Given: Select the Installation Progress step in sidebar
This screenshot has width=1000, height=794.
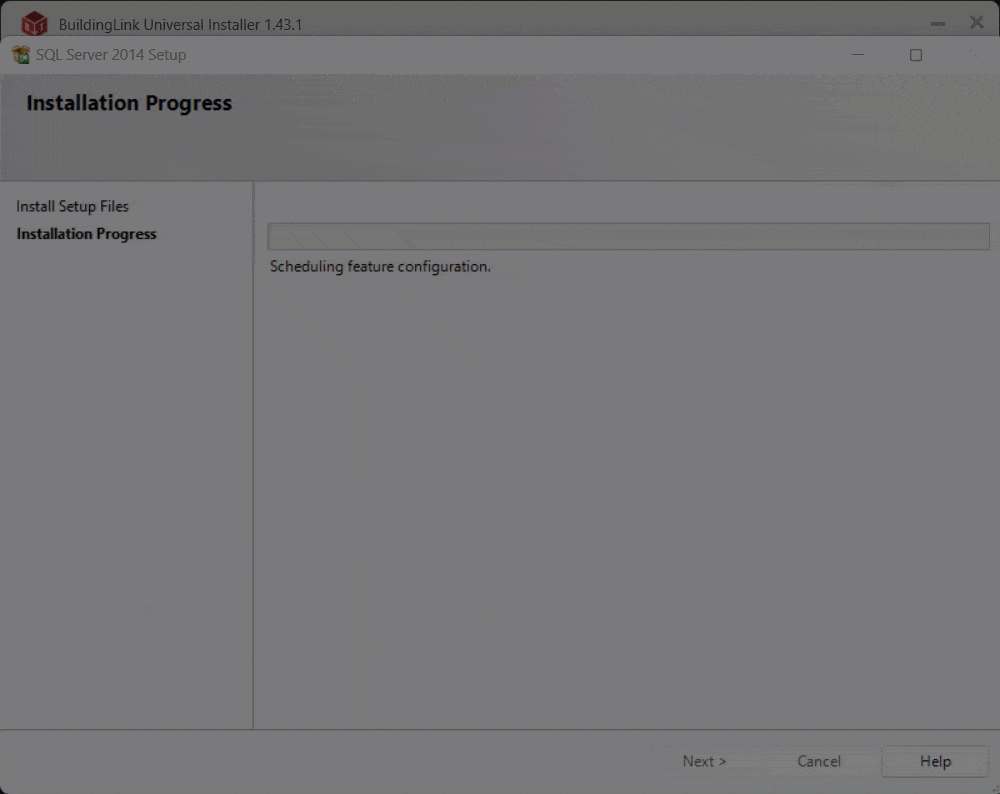Looking at the screenshot, I should [x=86, y=234].
